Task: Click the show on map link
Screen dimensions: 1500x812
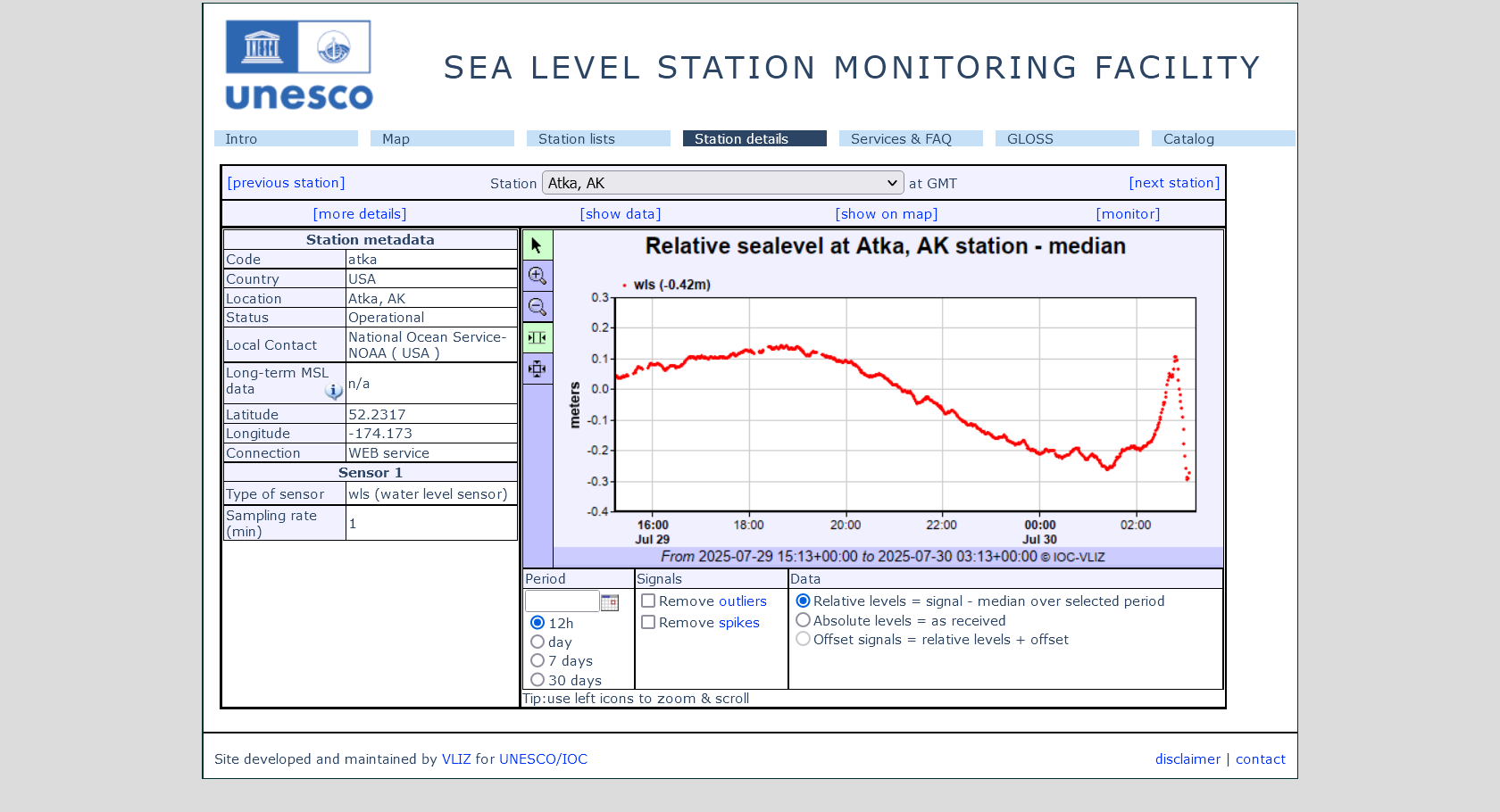Action: 887,214
